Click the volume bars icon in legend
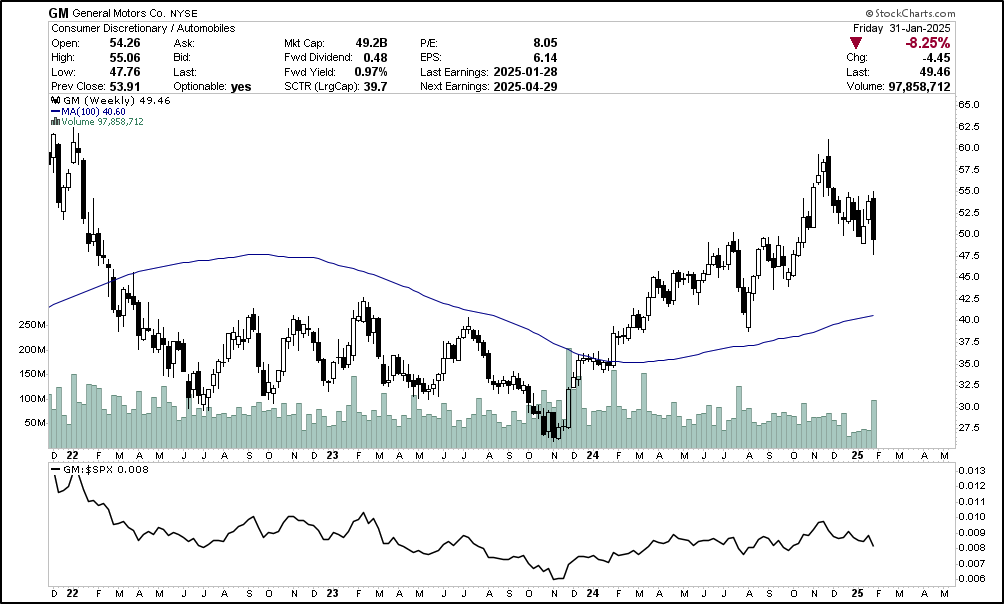This screenshot has width=1004, height=604. coord(56,122)
